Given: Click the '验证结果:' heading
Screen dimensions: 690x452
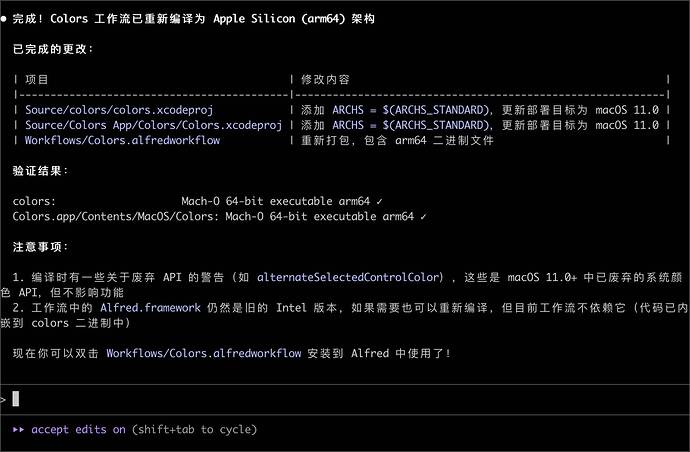Looking at the screenshot, I should [40, 171].
